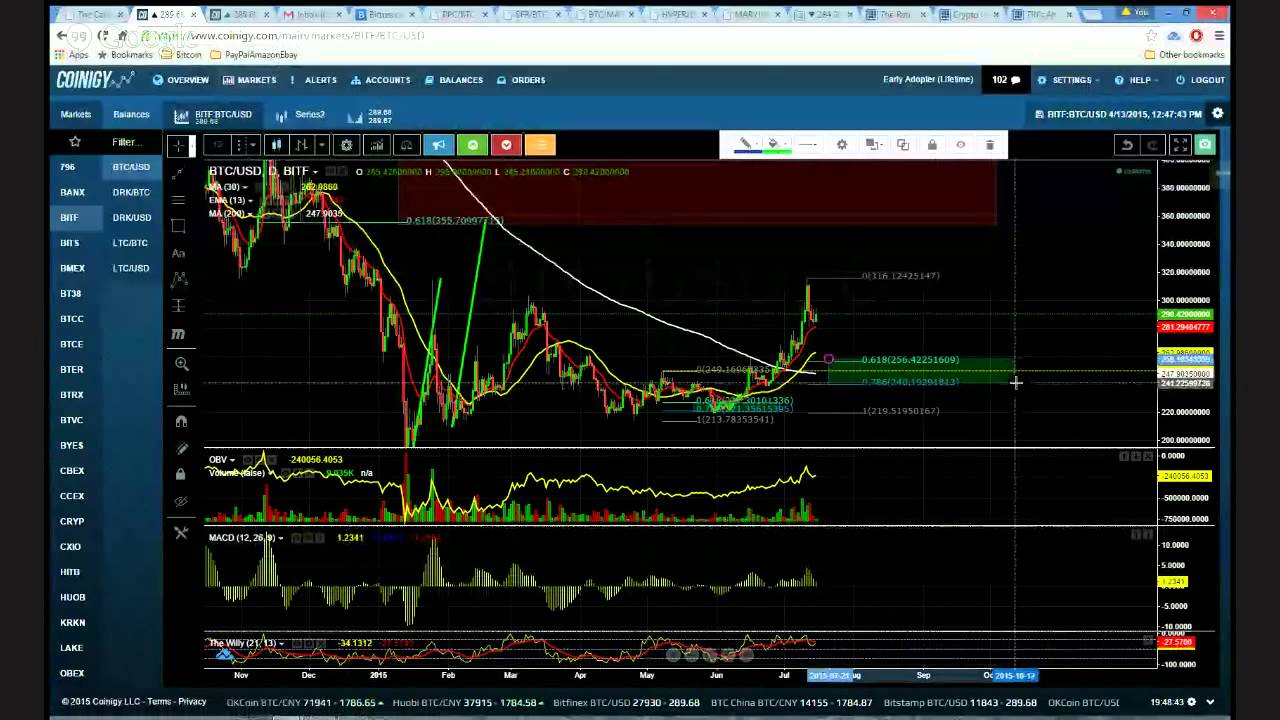Open chart properties gear in toolbar
The width and height of the screenshot is (1280, 720).
(347, 145)
